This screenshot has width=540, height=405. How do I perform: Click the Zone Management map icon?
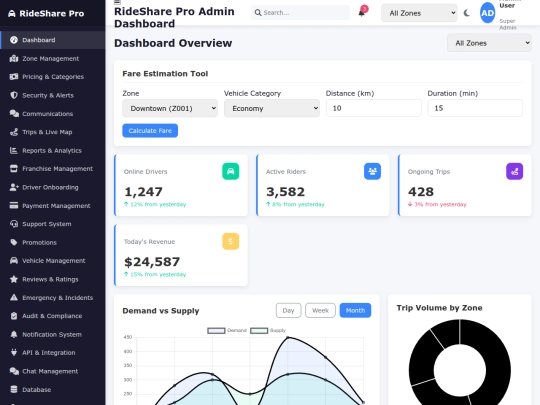[x=14, y=59]
